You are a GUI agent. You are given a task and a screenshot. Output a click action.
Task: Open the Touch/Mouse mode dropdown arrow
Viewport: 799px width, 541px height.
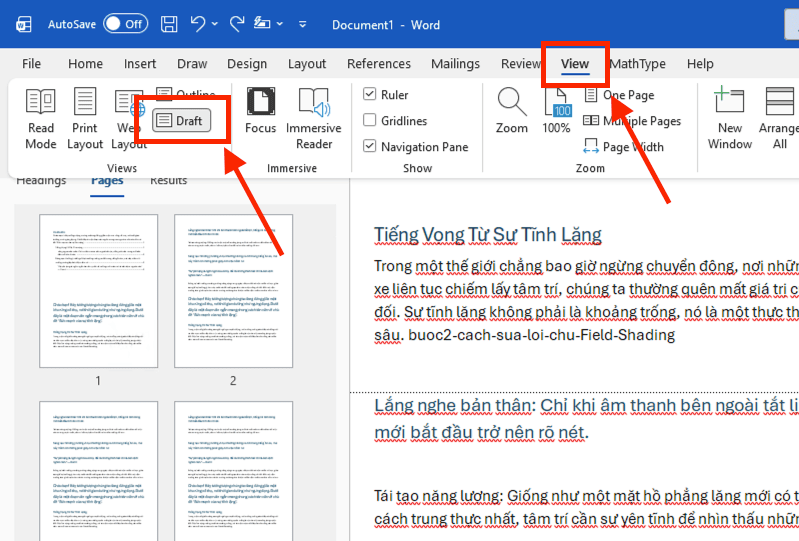point(280,24)
